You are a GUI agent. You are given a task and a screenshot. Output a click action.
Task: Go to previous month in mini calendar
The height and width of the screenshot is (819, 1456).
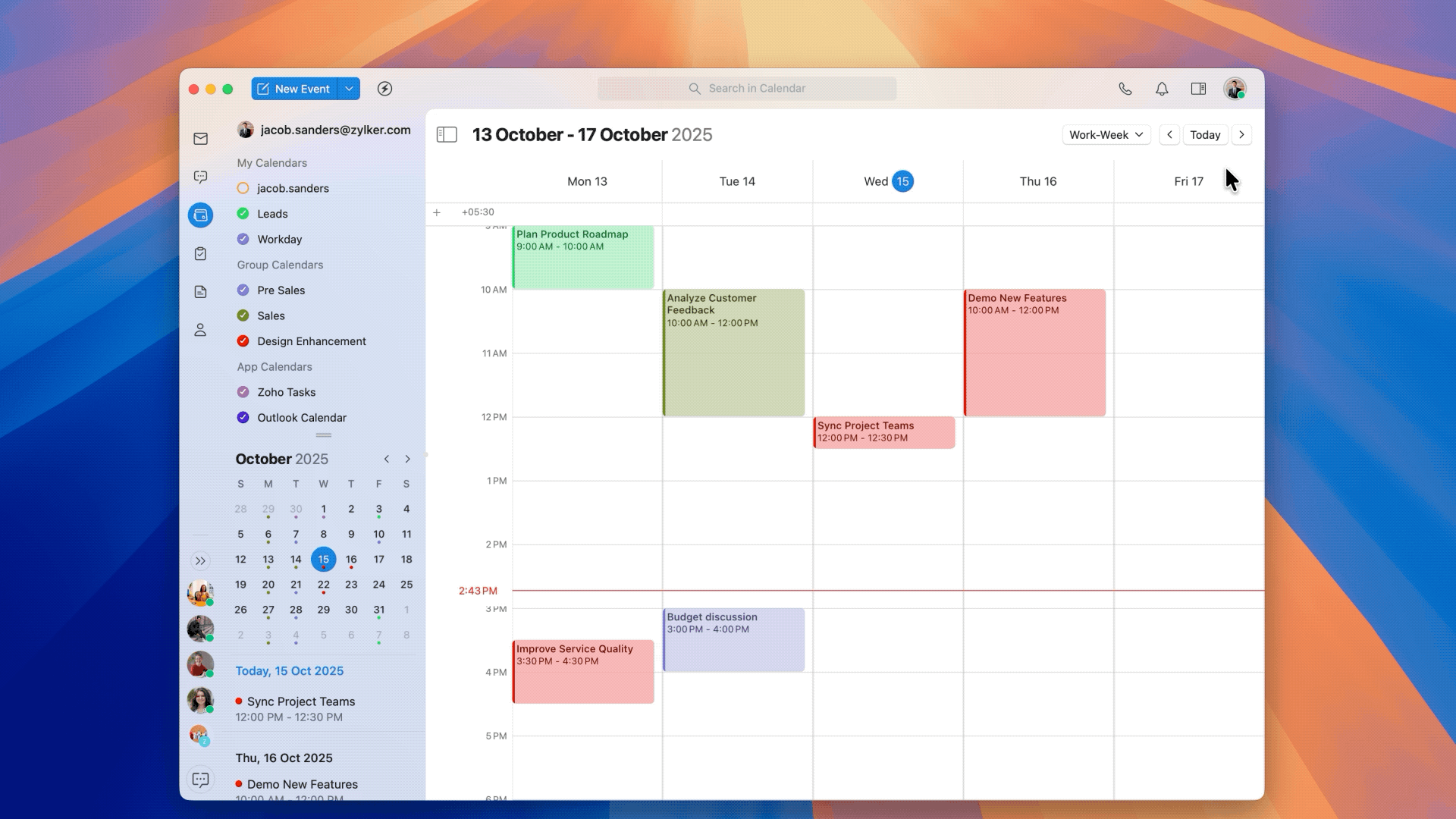[387, 459]
